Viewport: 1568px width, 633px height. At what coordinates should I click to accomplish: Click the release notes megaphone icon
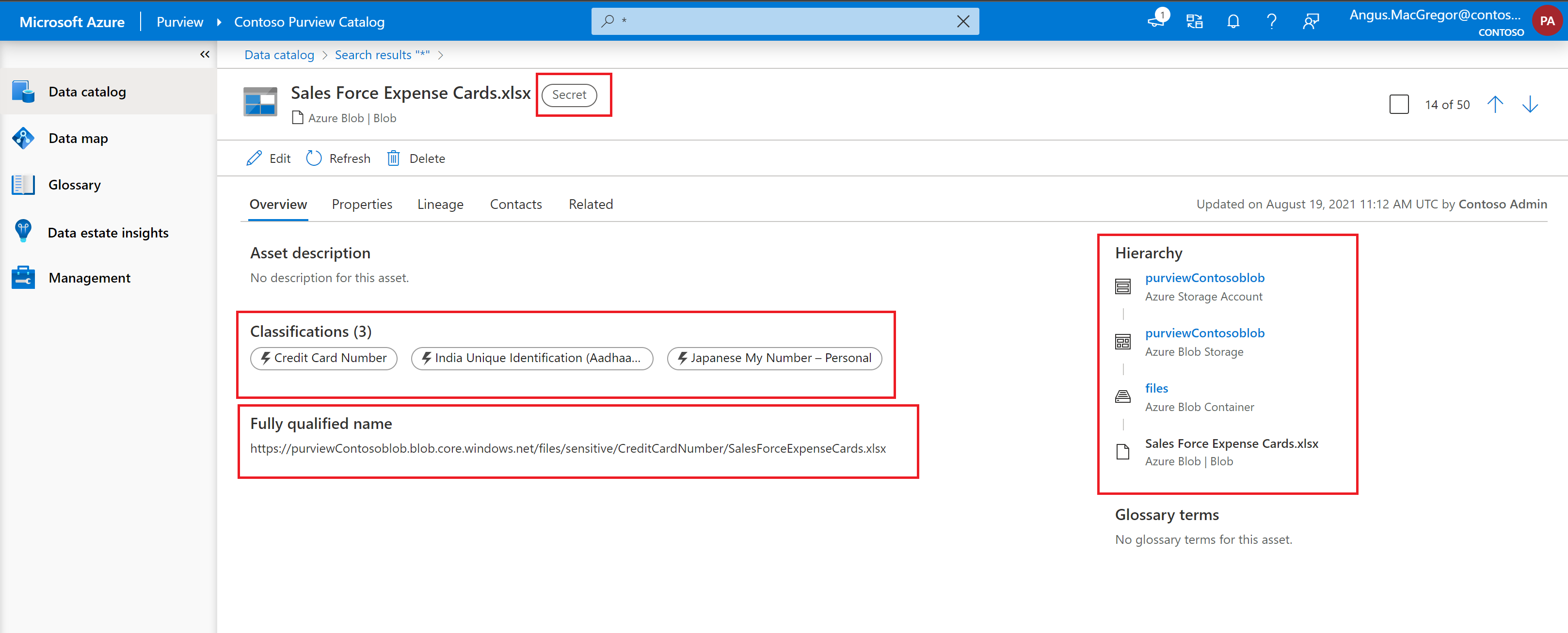[1156, 21]
